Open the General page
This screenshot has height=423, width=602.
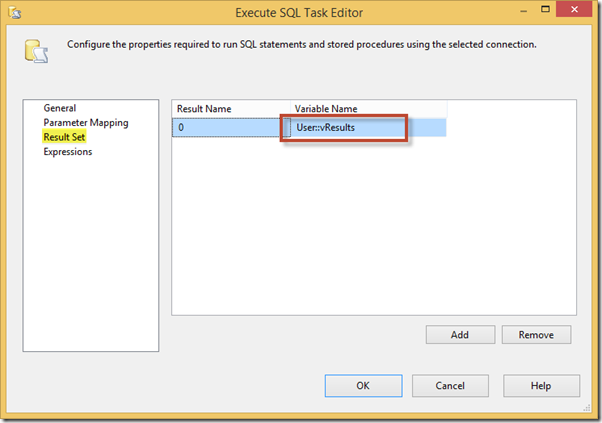pyautogui.click(x=60, y=108)
